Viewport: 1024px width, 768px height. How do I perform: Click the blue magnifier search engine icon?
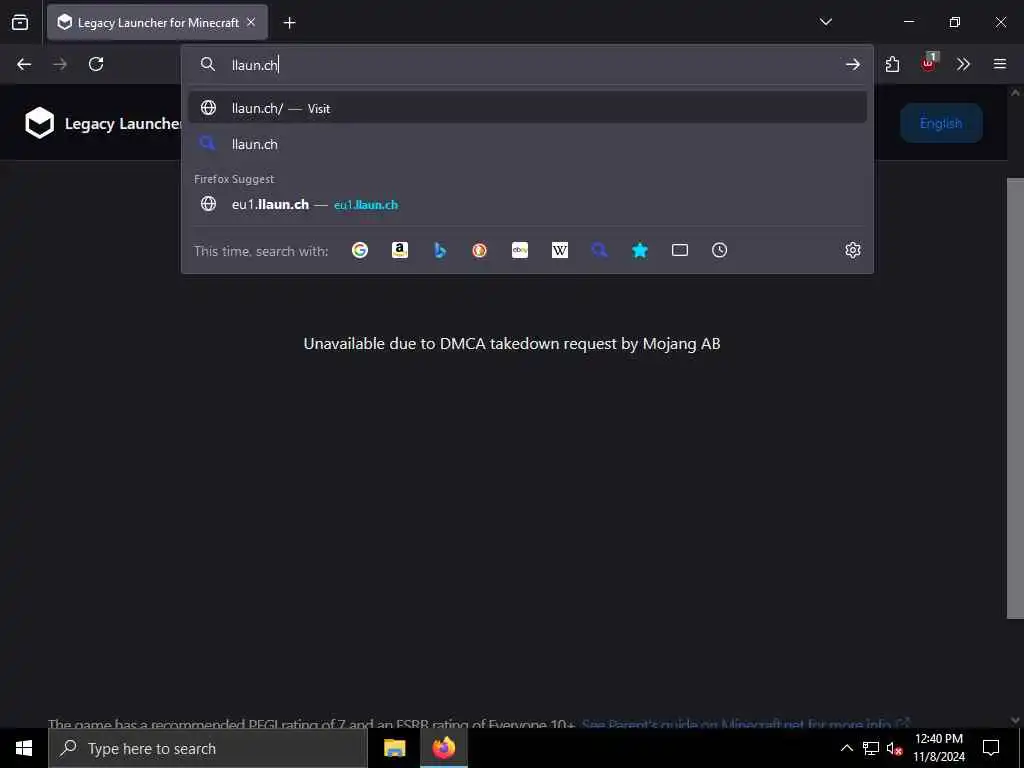[x=600, y=250]
